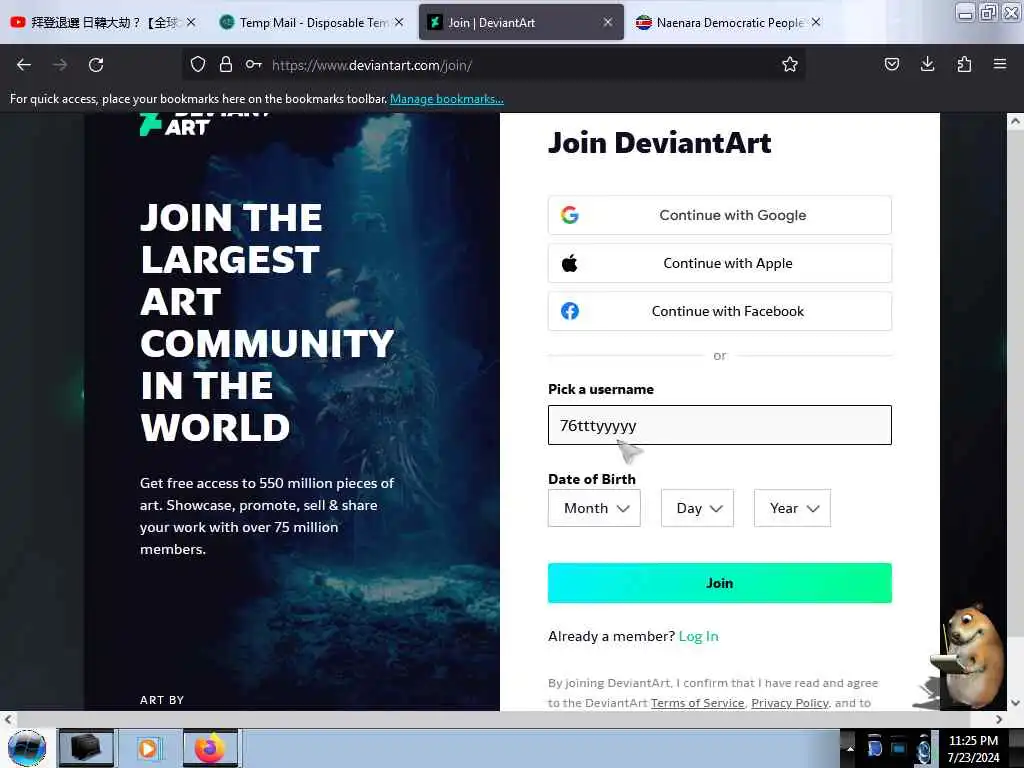Continue with Apple
Screen dimensions: 1024x768
[720, 263]
